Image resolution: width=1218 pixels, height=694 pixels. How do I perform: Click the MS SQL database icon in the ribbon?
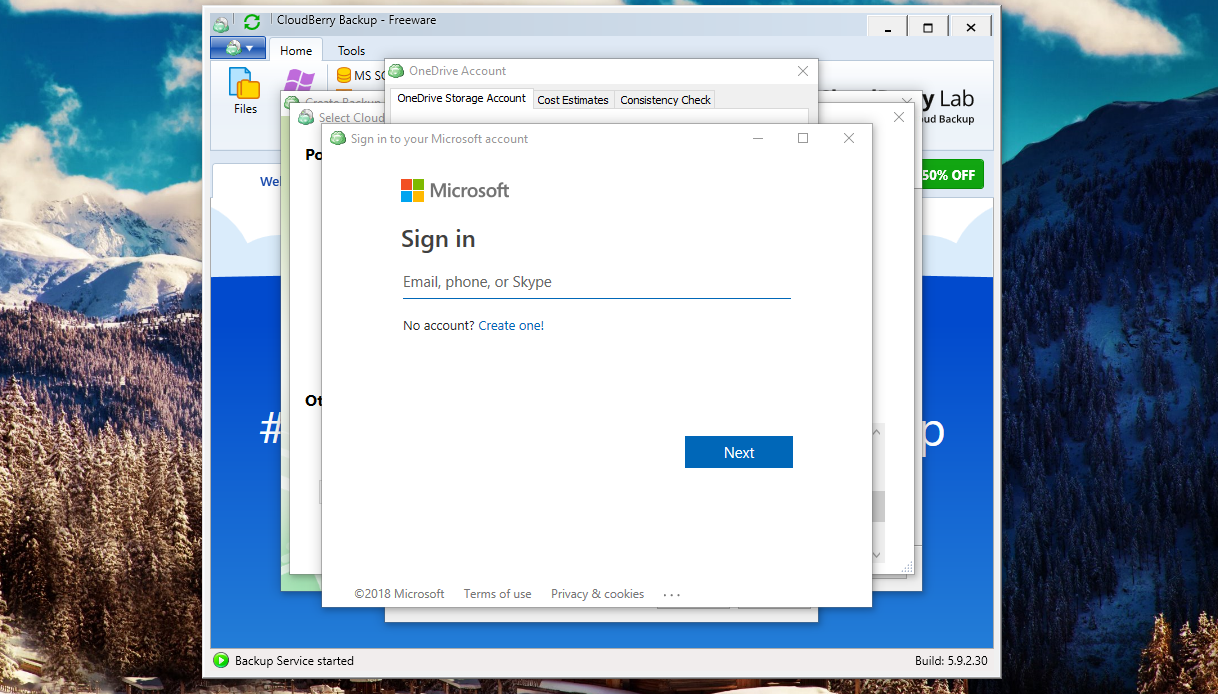point(344,75)
